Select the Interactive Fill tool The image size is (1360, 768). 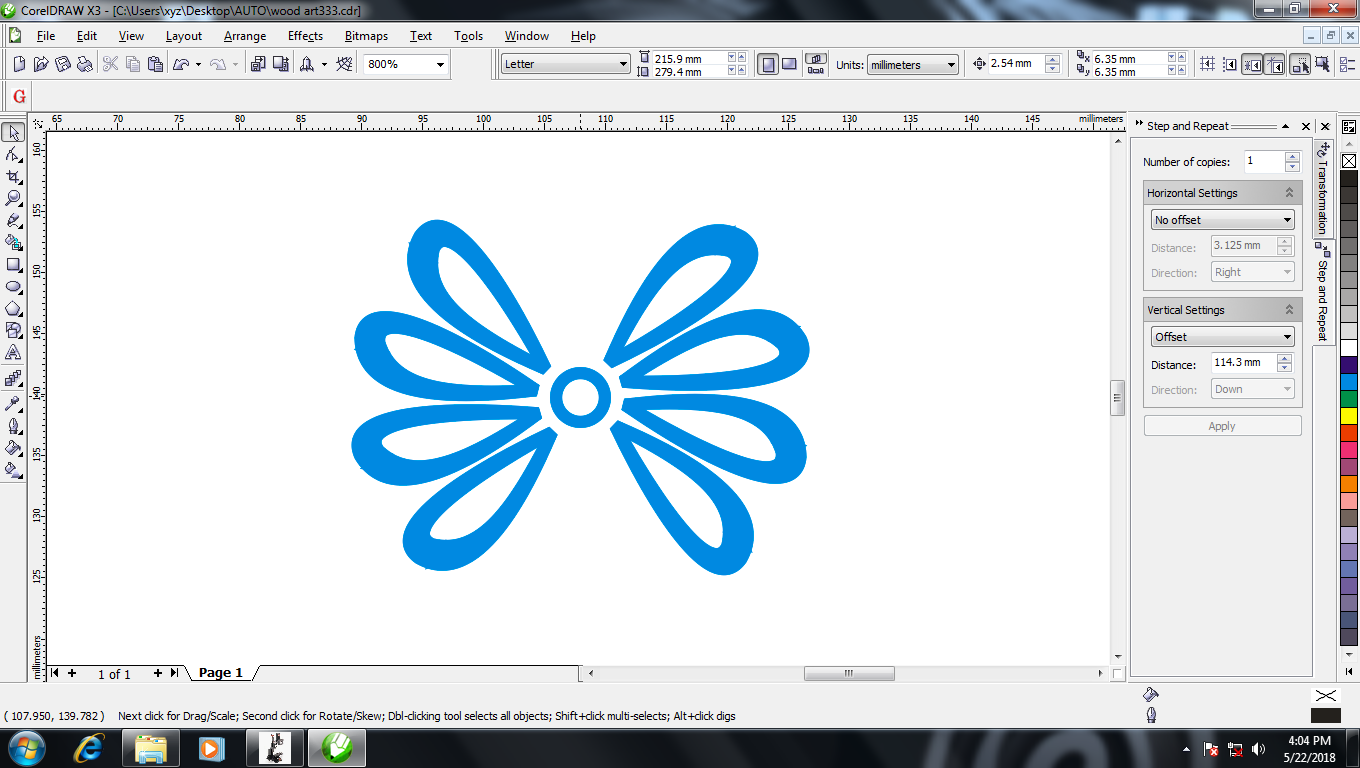point(13,469)
